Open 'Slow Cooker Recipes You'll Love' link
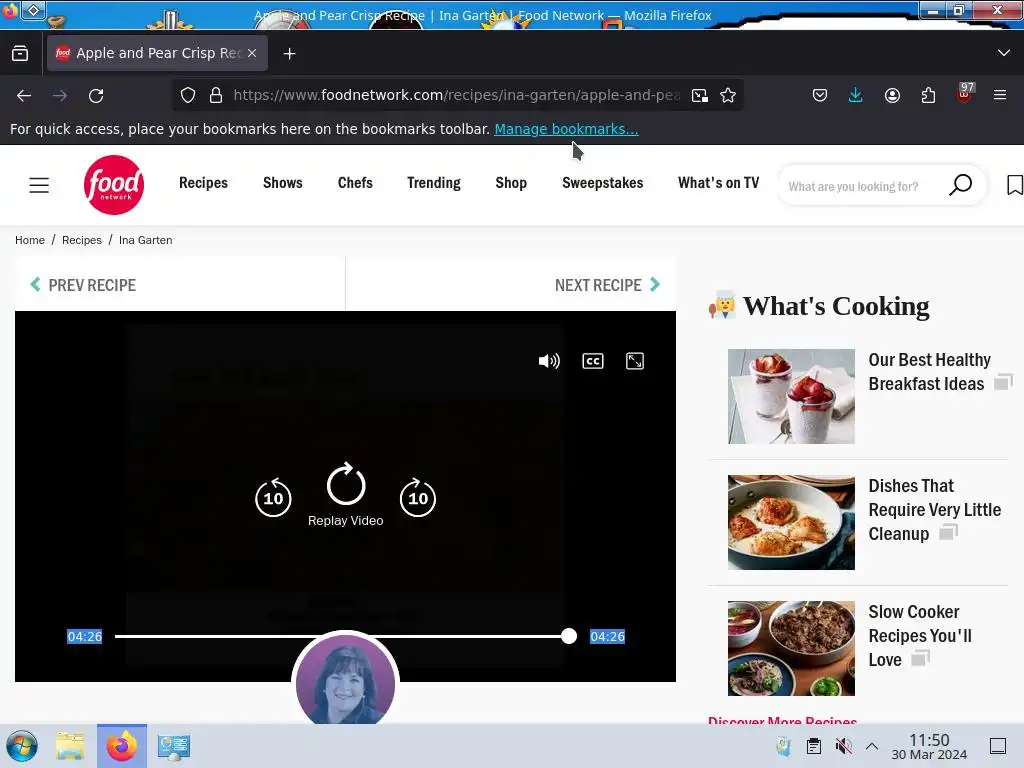Viewport: 1024px width, 768px height. point(920,635)
